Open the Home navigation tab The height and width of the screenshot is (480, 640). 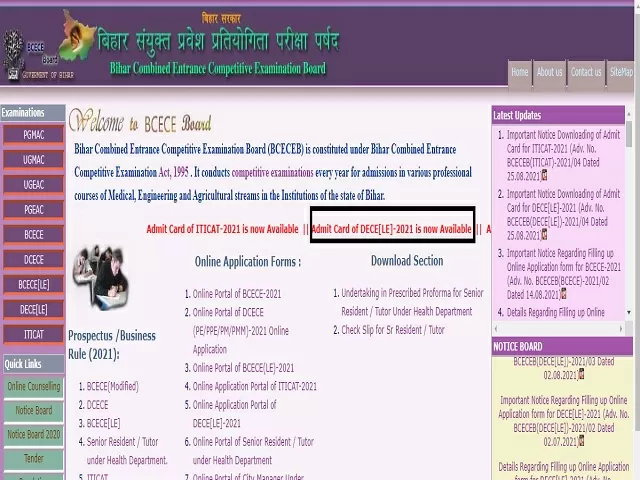(x=520, y=72)
